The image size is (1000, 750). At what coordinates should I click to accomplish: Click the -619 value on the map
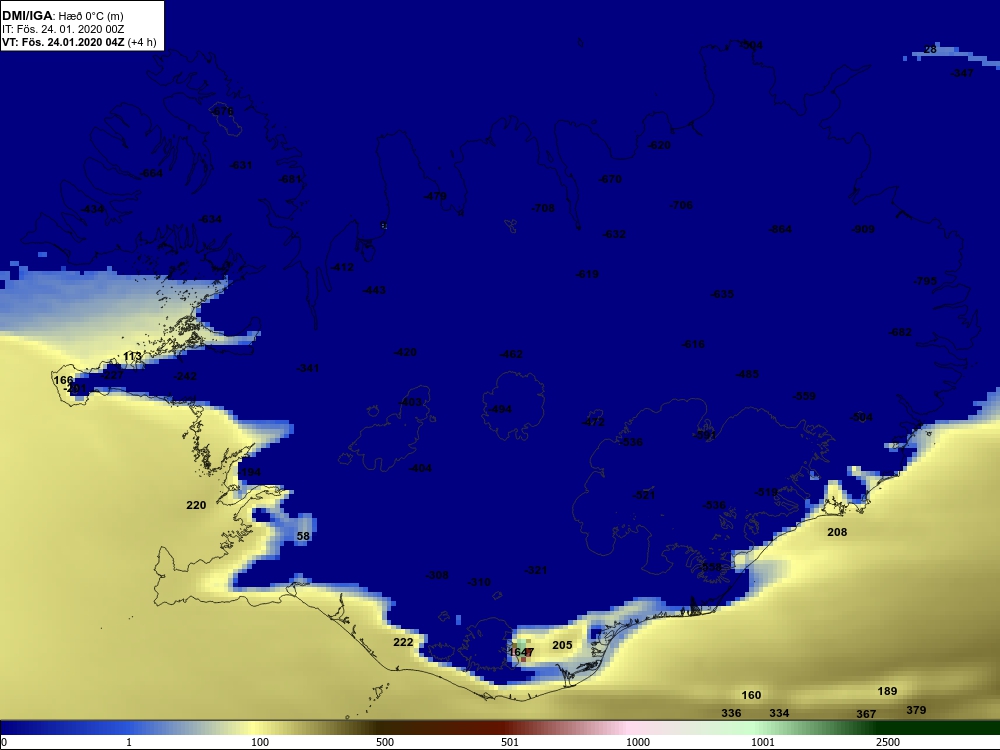click(x=587, y=274)
